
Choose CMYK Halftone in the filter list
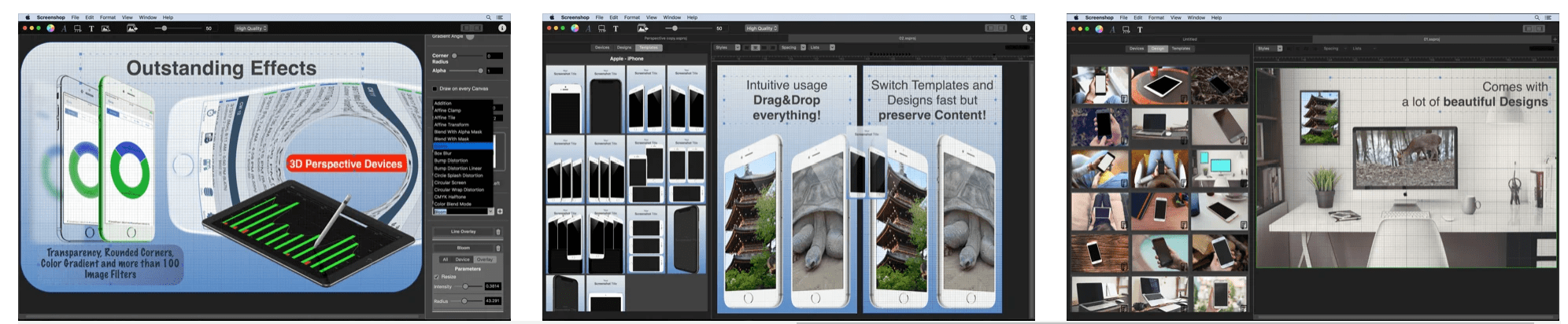tap(463, 197)
